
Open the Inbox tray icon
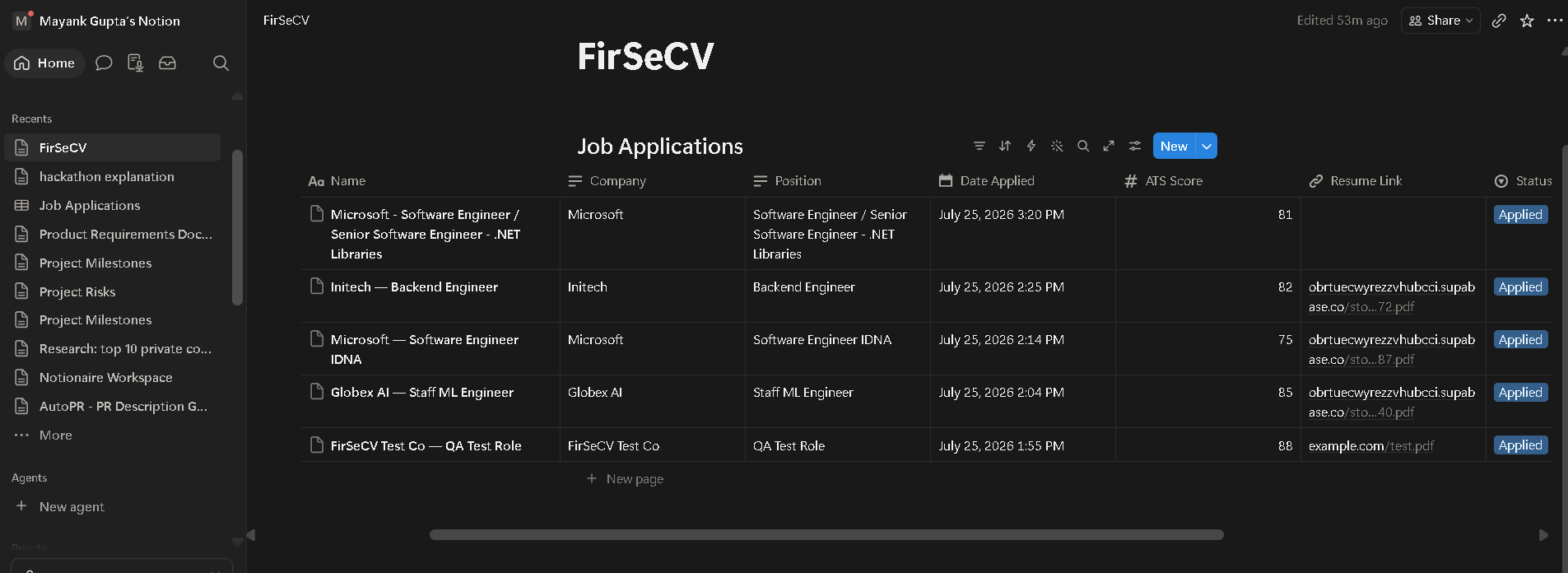[167, 63]
